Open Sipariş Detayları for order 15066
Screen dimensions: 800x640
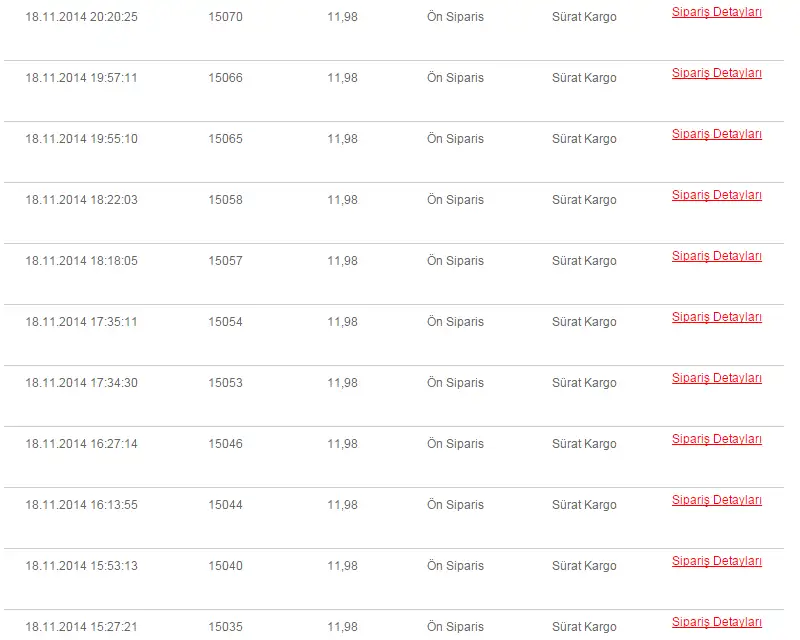716,73
